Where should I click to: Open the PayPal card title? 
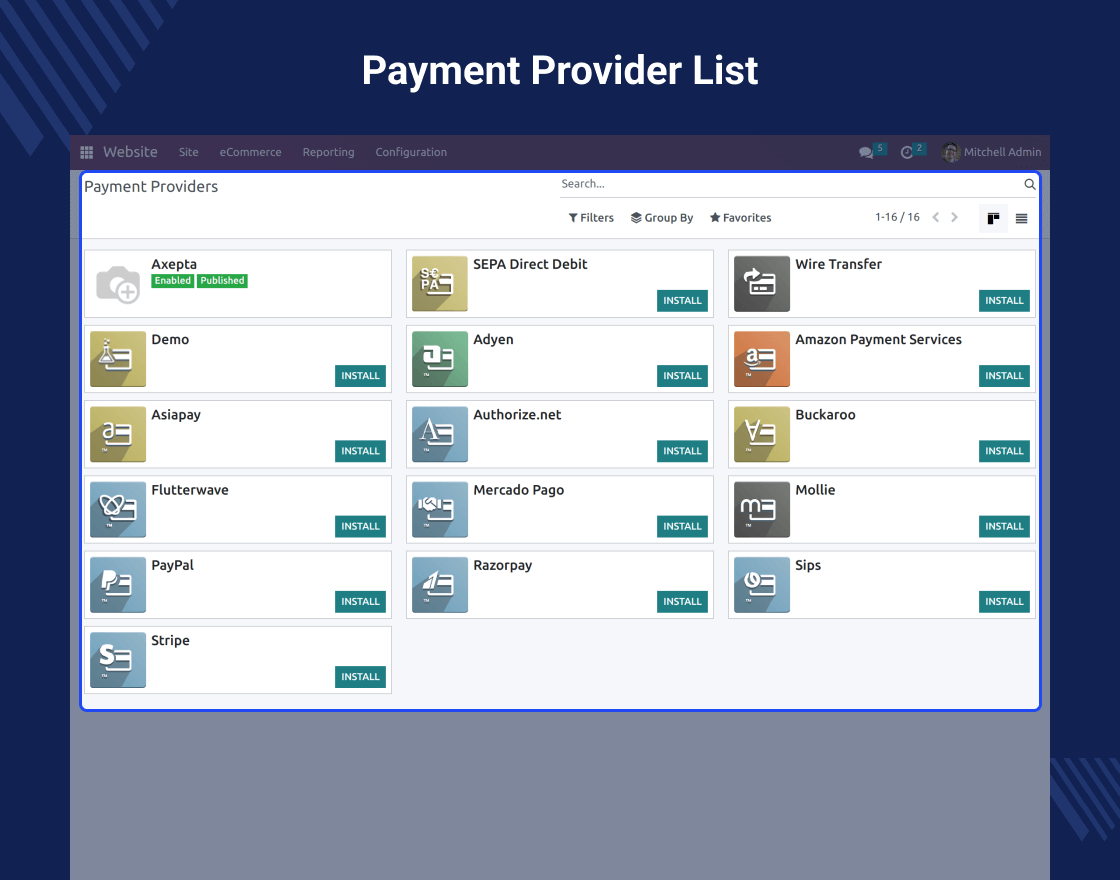172,565
